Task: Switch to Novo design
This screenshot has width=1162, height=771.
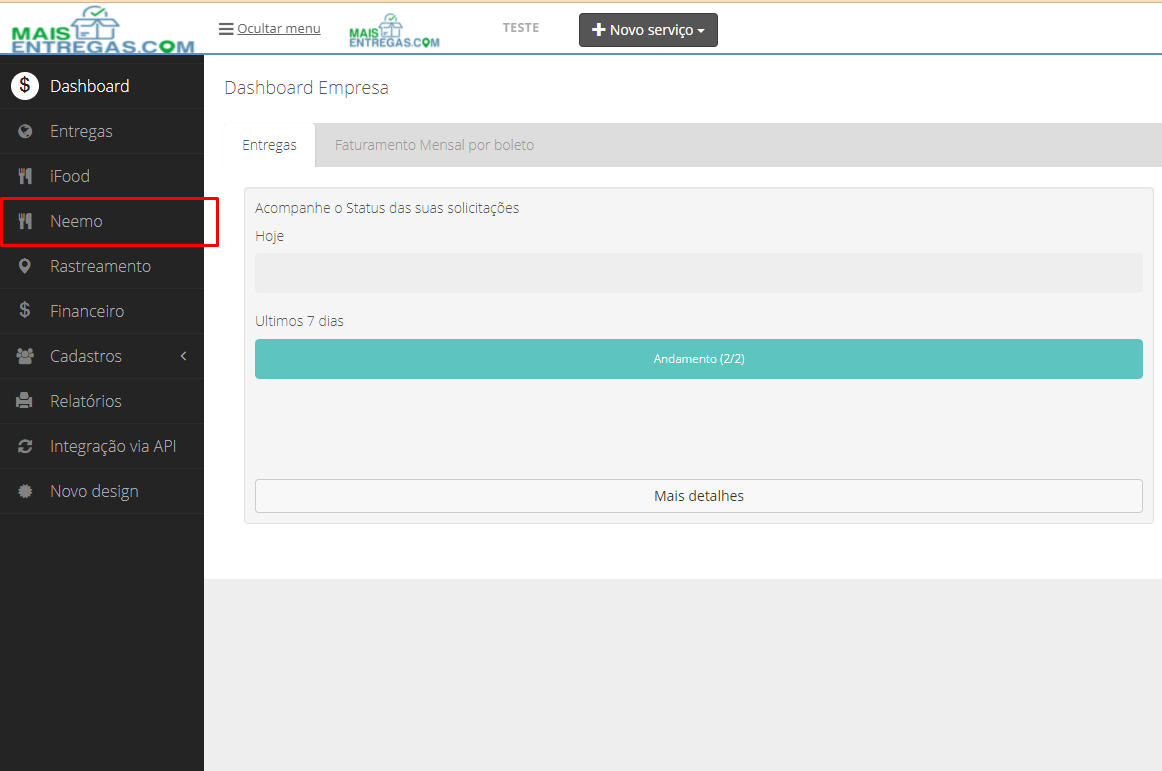Action: tap(102, 491)
